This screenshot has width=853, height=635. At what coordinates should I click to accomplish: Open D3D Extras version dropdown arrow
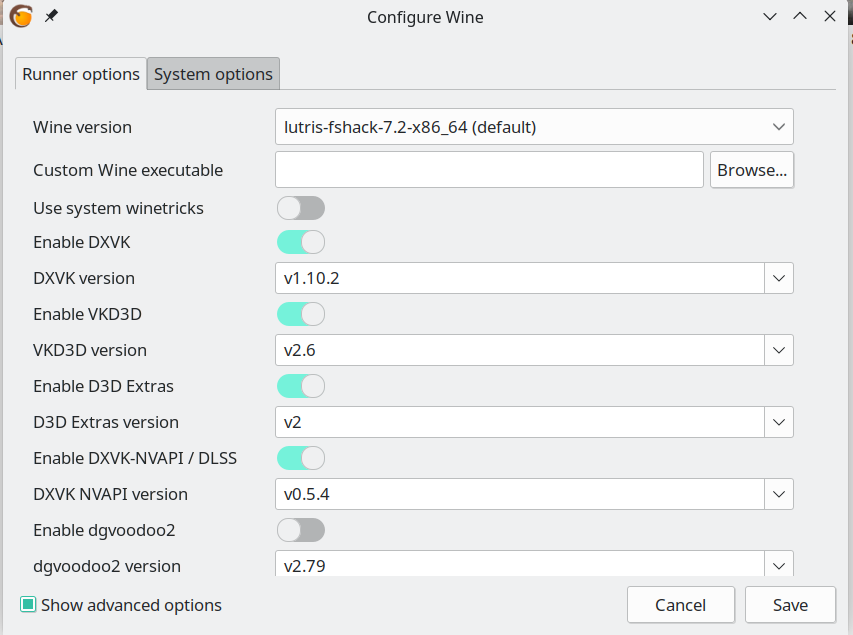pos(779,422)
